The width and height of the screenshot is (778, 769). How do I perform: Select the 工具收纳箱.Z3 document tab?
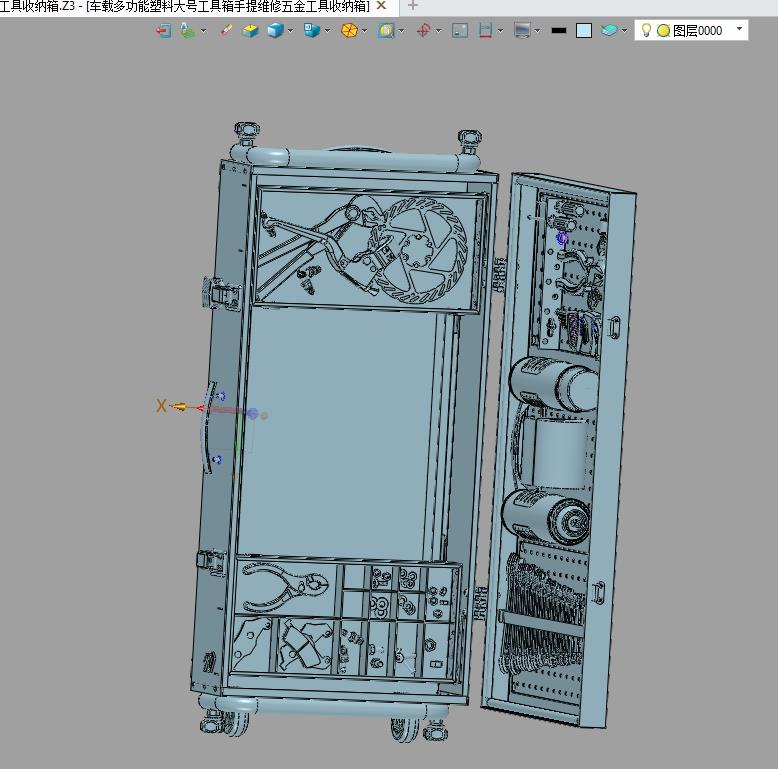pos(185,5)
